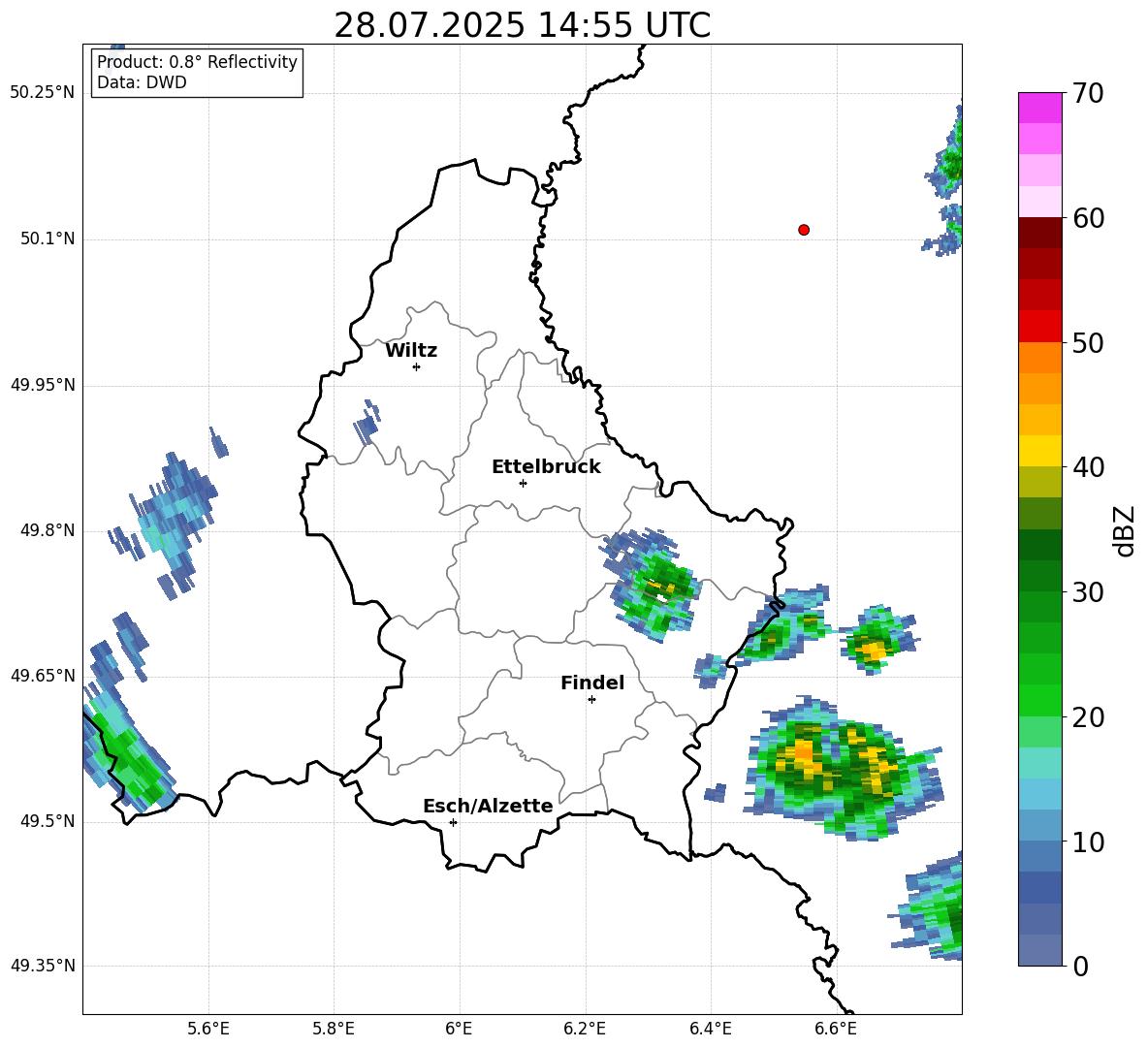Click the 5.6°E longitude label
This screenshot has height=1048, width=1148.
pyautogui.click(x=208, y=1029)
